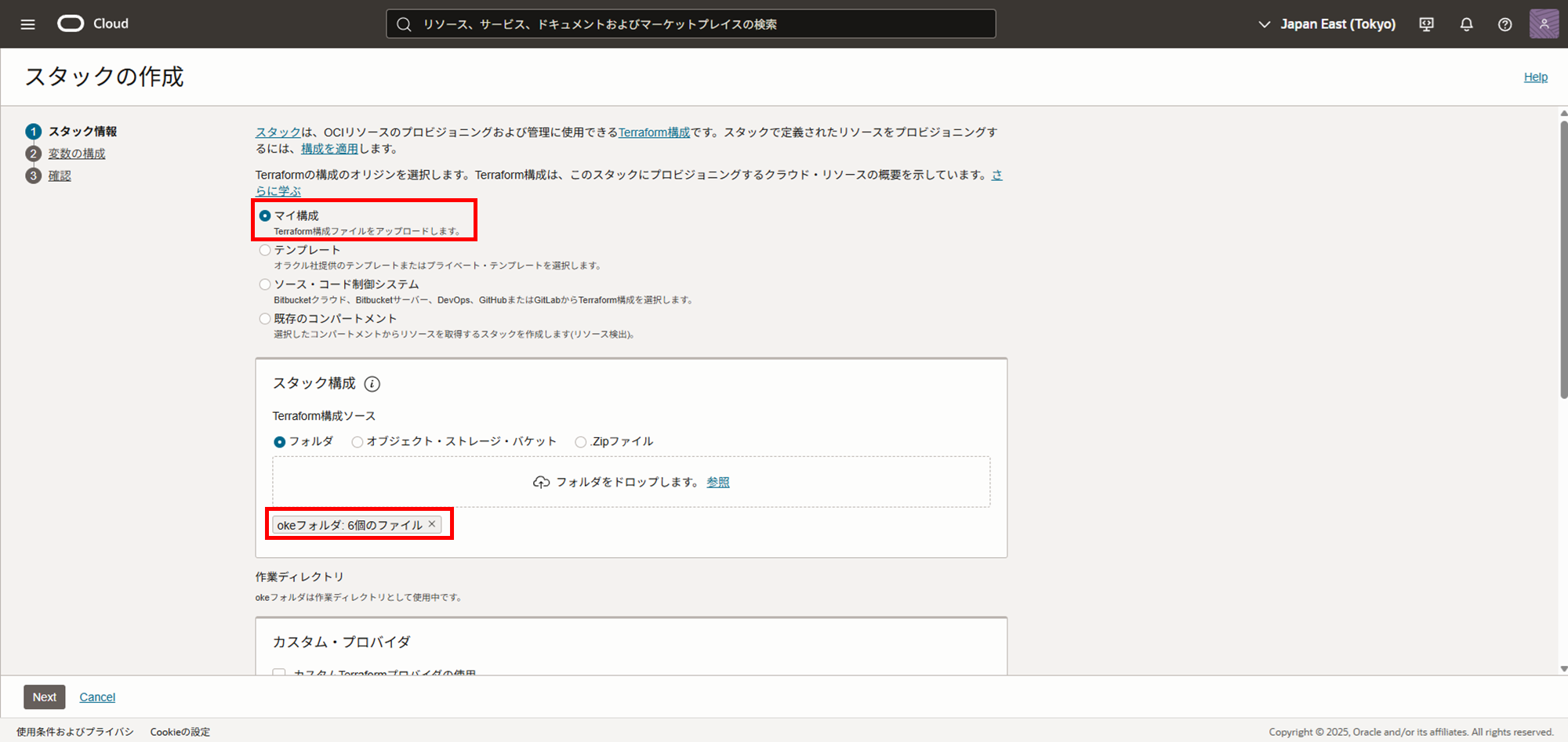The height and width of the screenshot is (742, 1568).
Task: Click the okeフォルダ: 6個のファイル label
Action: point(350,525)
